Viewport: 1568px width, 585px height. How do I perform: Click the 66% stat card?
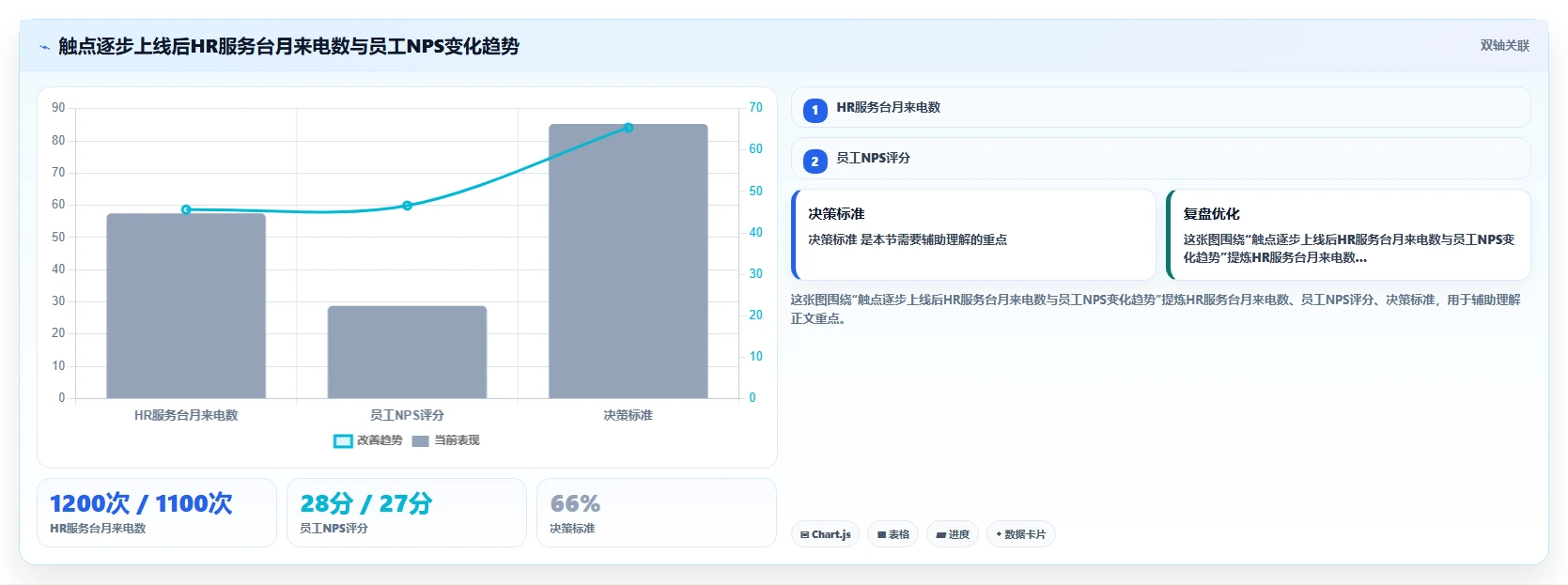click(657, 513)
